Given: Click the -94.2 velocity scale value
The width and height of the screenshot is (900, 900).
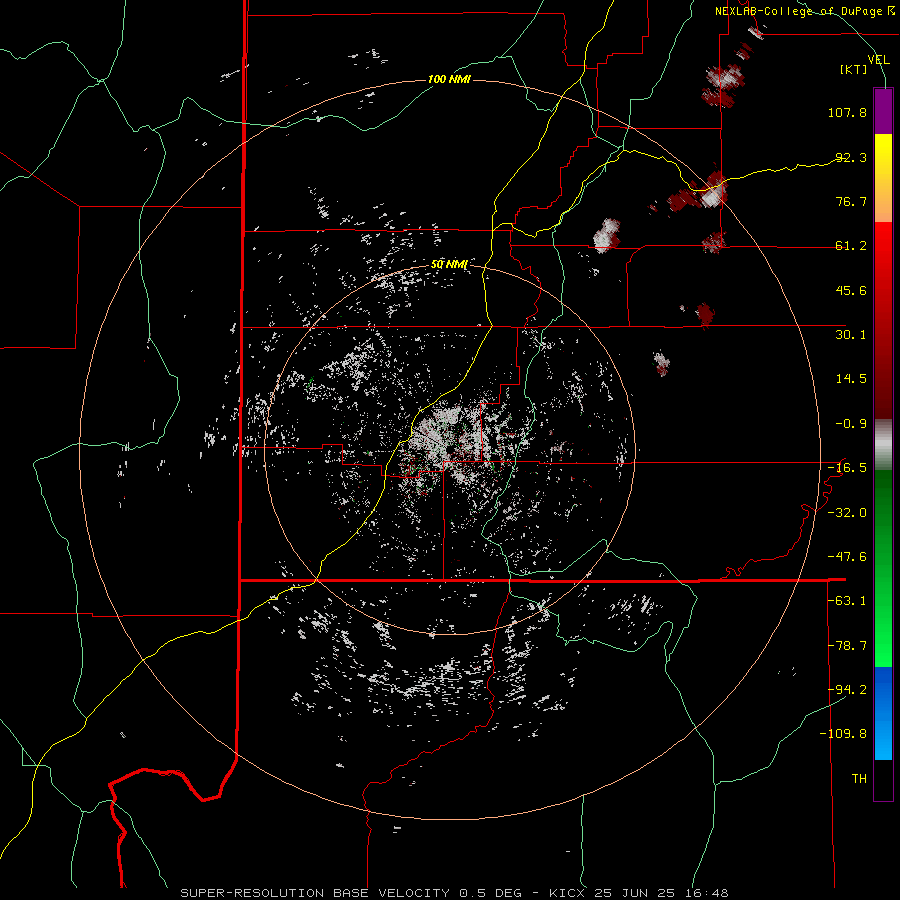Looking at the screenshot, I should tap(847, 690).
